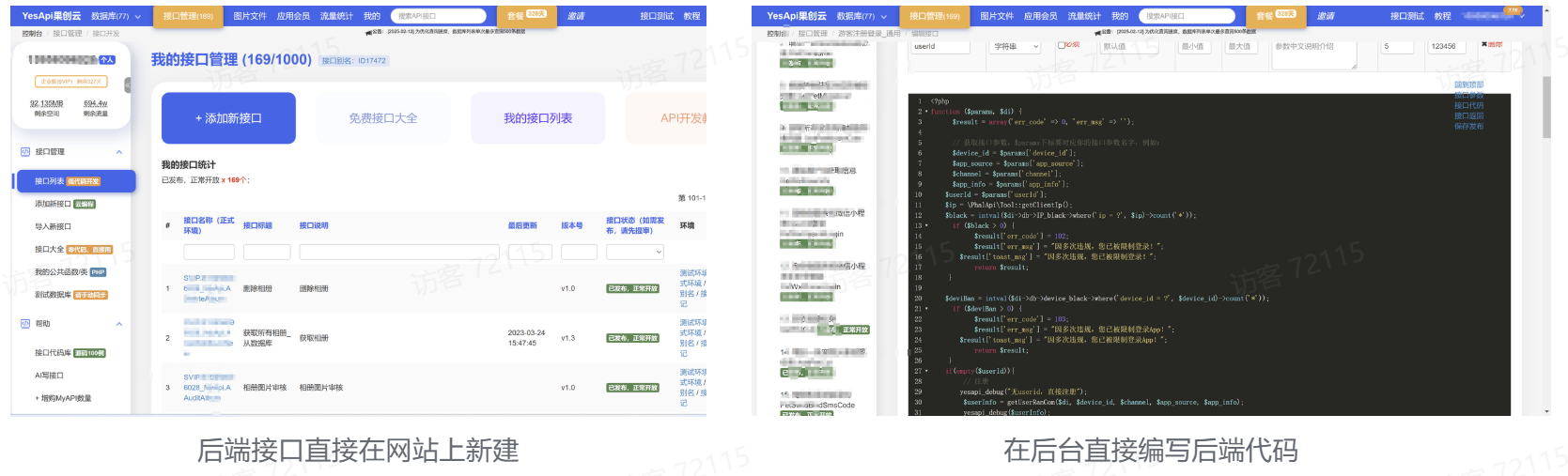Click the + 添加新接口 button
Image resolution: width=1568 pixels, height=476 pixels.
(x=228, y=118)
